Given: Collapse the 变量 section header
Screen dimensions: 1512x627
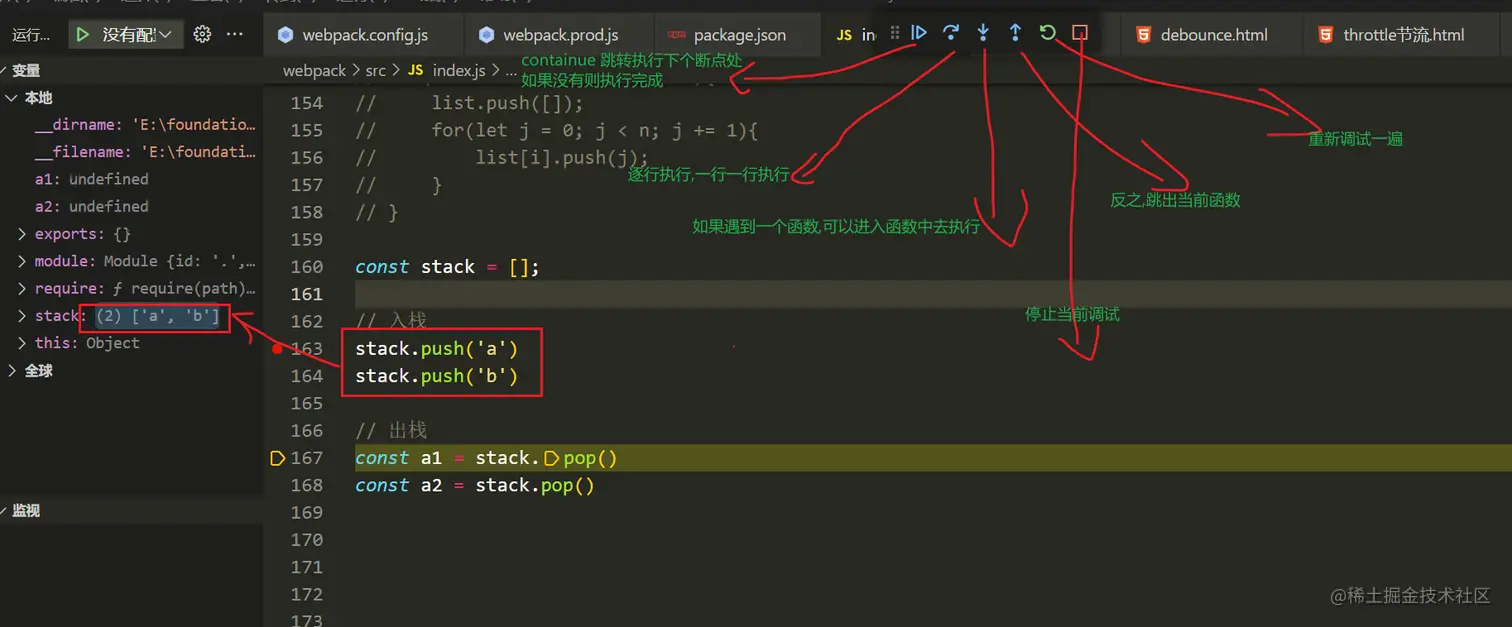Looking at the screenshot, I should 26,71.
